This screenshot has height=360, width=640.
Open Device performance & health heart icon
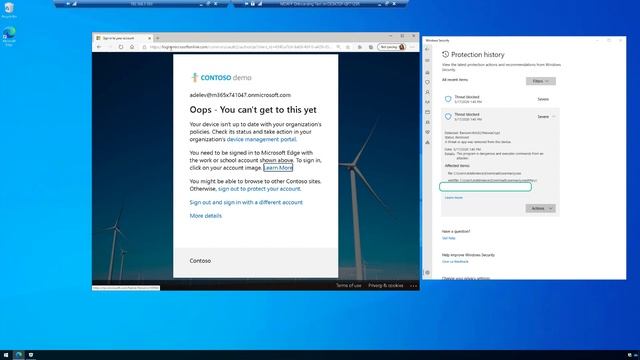427,132
